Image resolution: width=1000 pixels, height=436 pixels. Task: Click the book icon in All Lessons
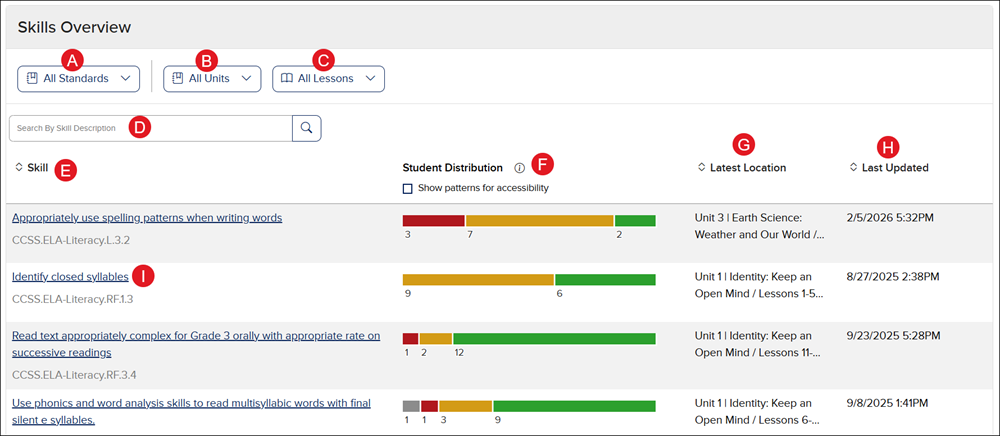pyautogui.click(x=287, y=78)
